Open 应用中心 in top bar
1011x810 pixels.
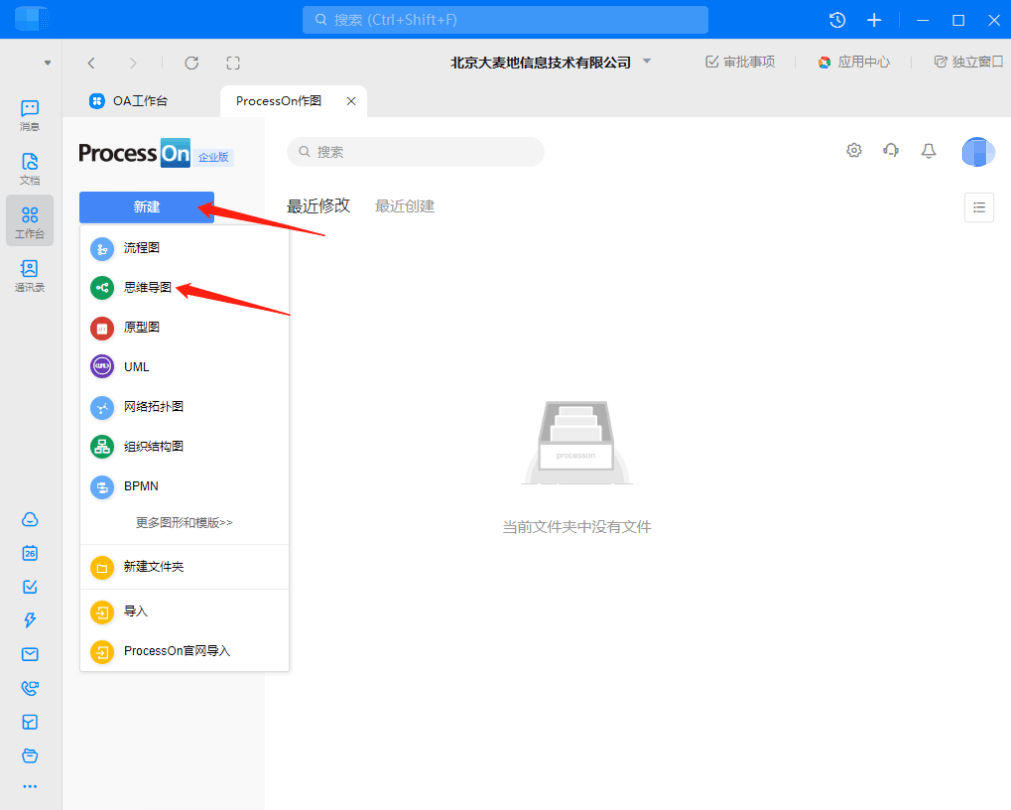[x=854, y=62]
